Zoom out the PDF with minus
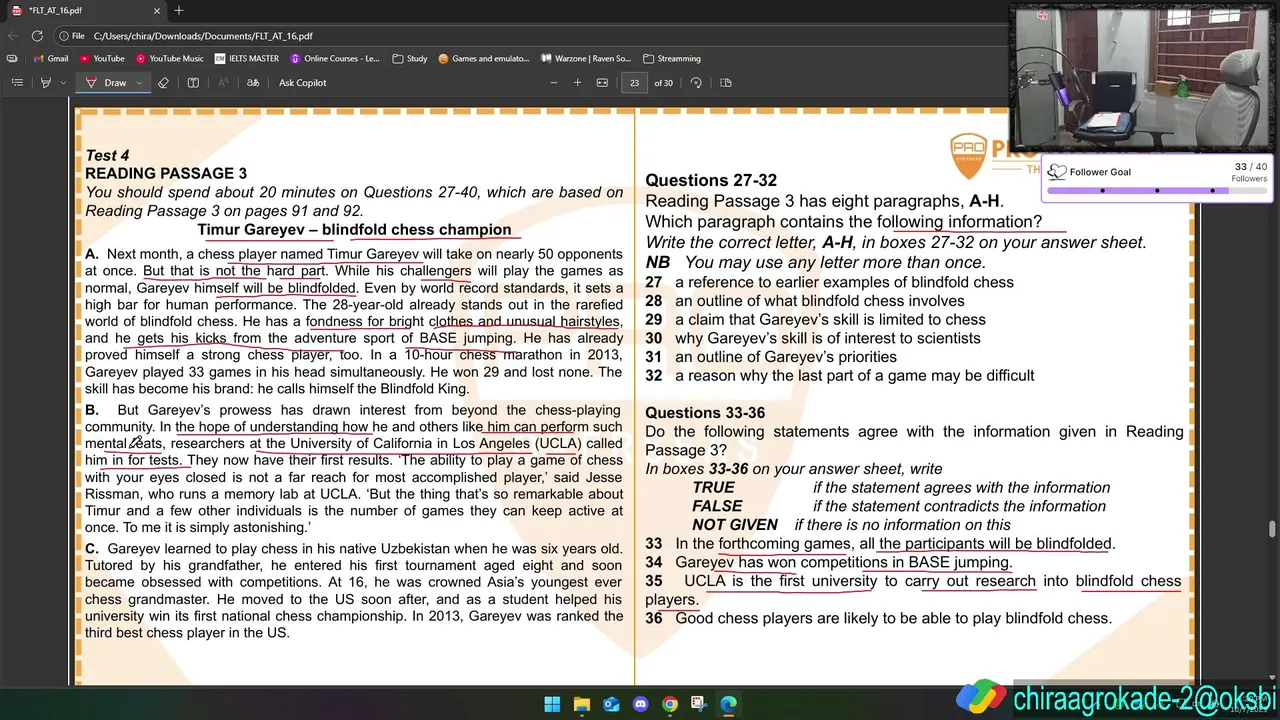Viewport: 1280px width, 720px height. pyautogui.click(x=554, y=83)
